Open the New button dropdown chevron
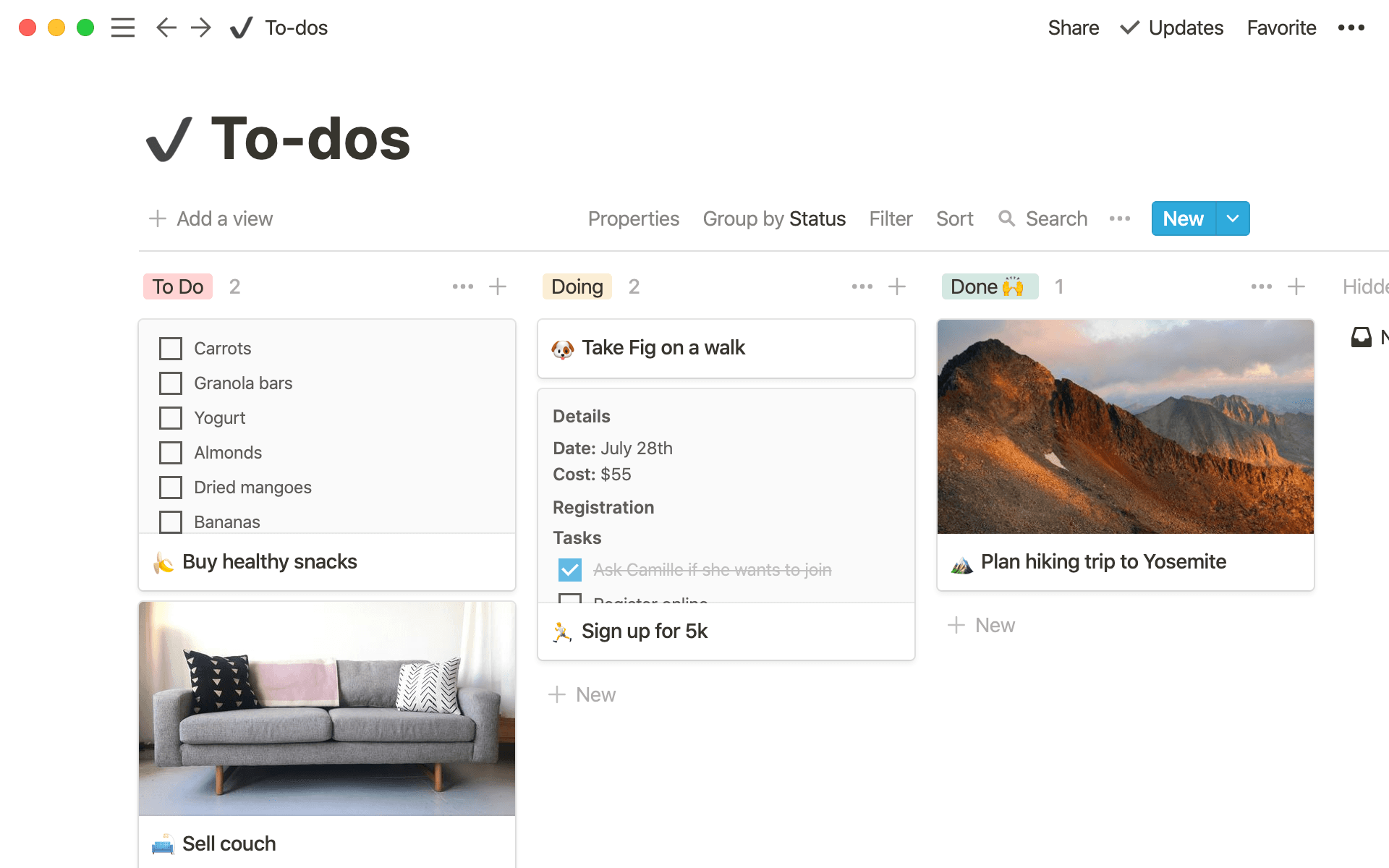The height and width of the screenshot is (868, 1389). [1232, 218]
